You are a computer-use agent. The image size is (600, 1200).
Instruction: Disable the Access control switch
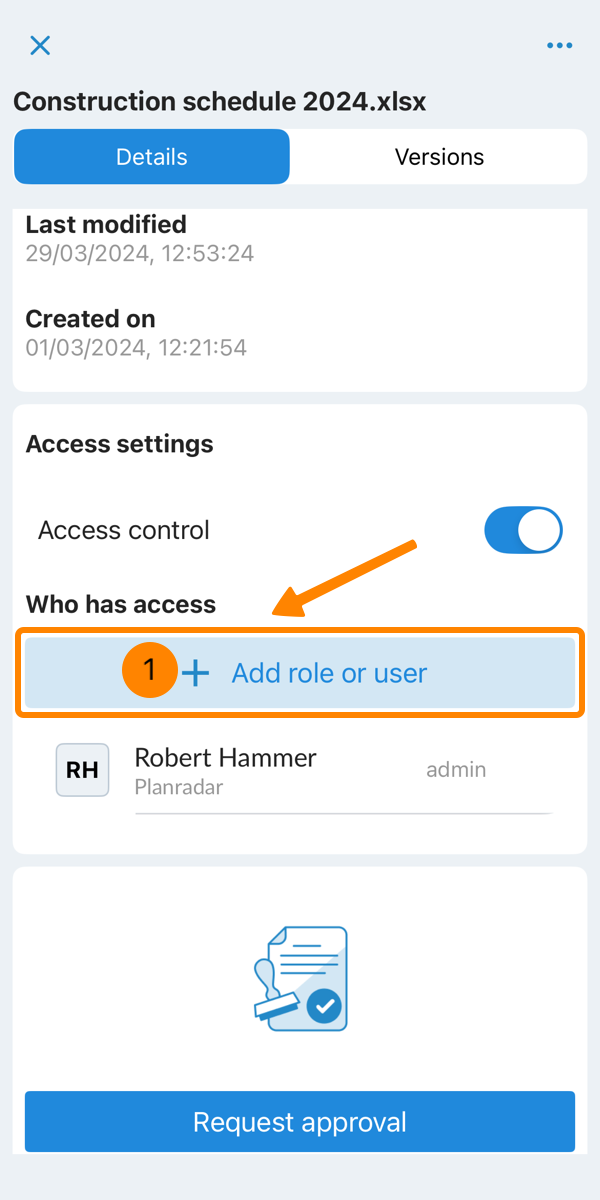[x=523, y=530]
